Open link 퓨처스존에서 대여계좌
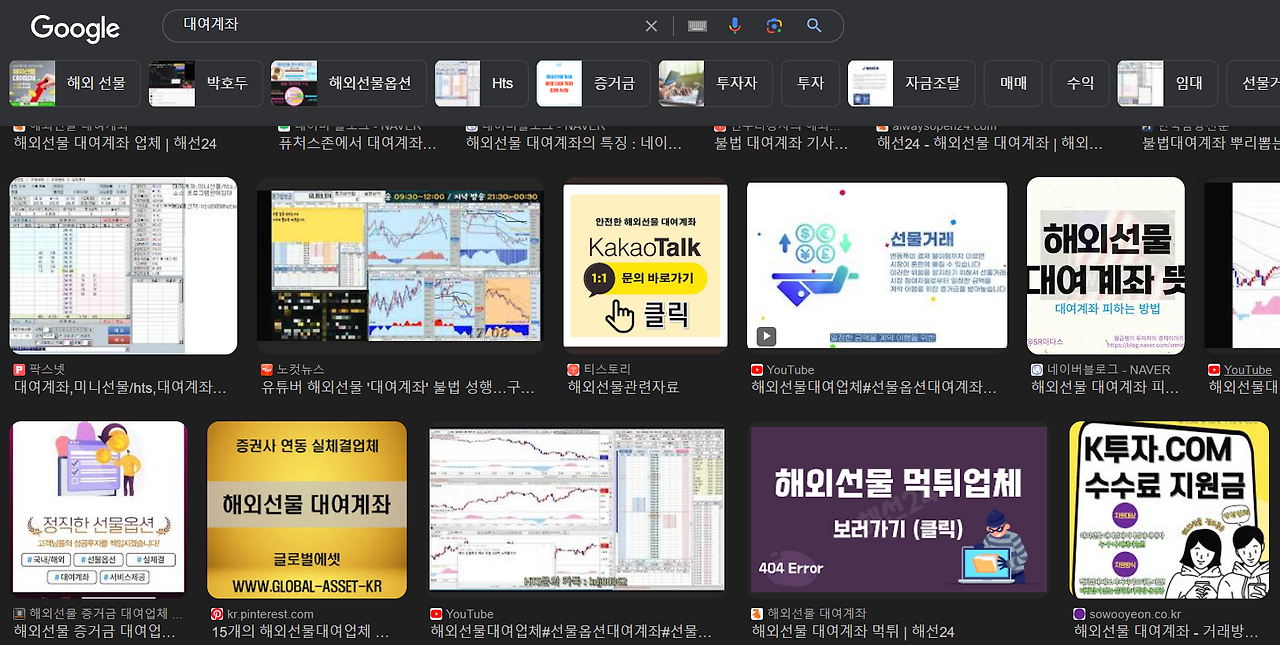 pos(357,143)
